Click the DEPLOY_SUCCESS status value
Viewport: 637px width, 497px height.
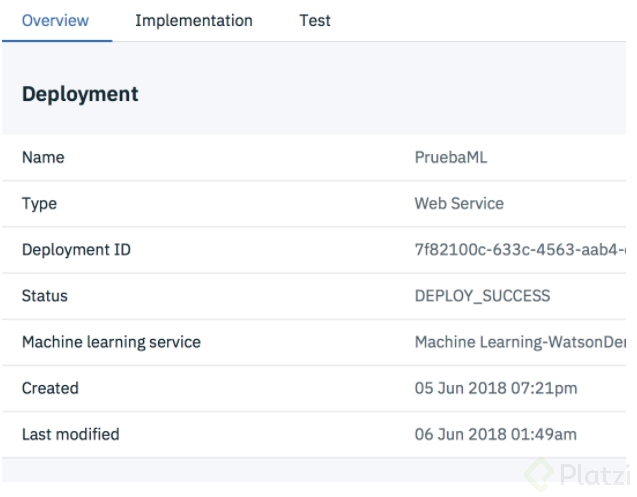[482, 296]
